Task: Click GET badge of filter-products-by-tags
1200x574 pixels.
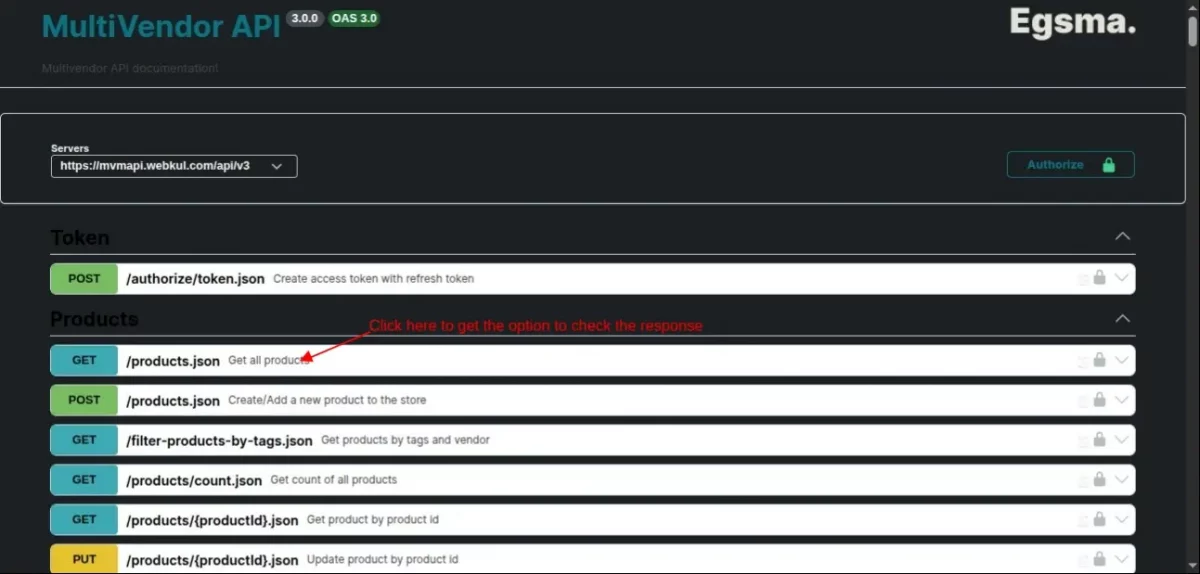Action: [84, 440]
